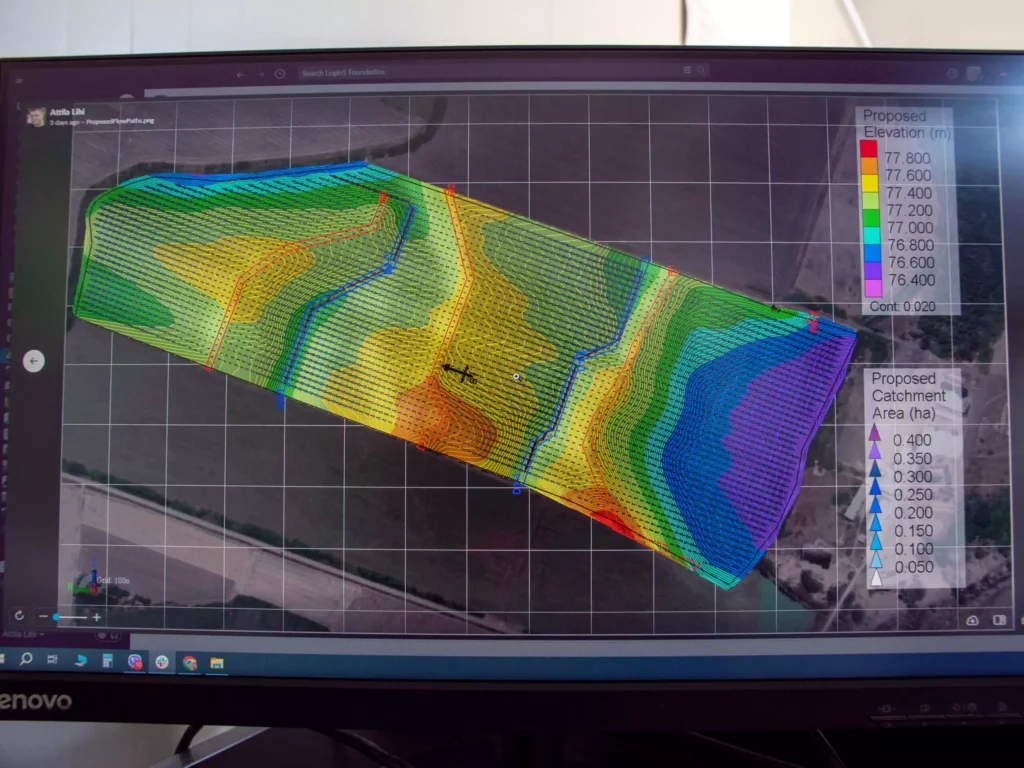Screen dimensions: 1024x768
Task: Open Slack's history clock icon
Action: pyautogui.click(x=280, y=74)
